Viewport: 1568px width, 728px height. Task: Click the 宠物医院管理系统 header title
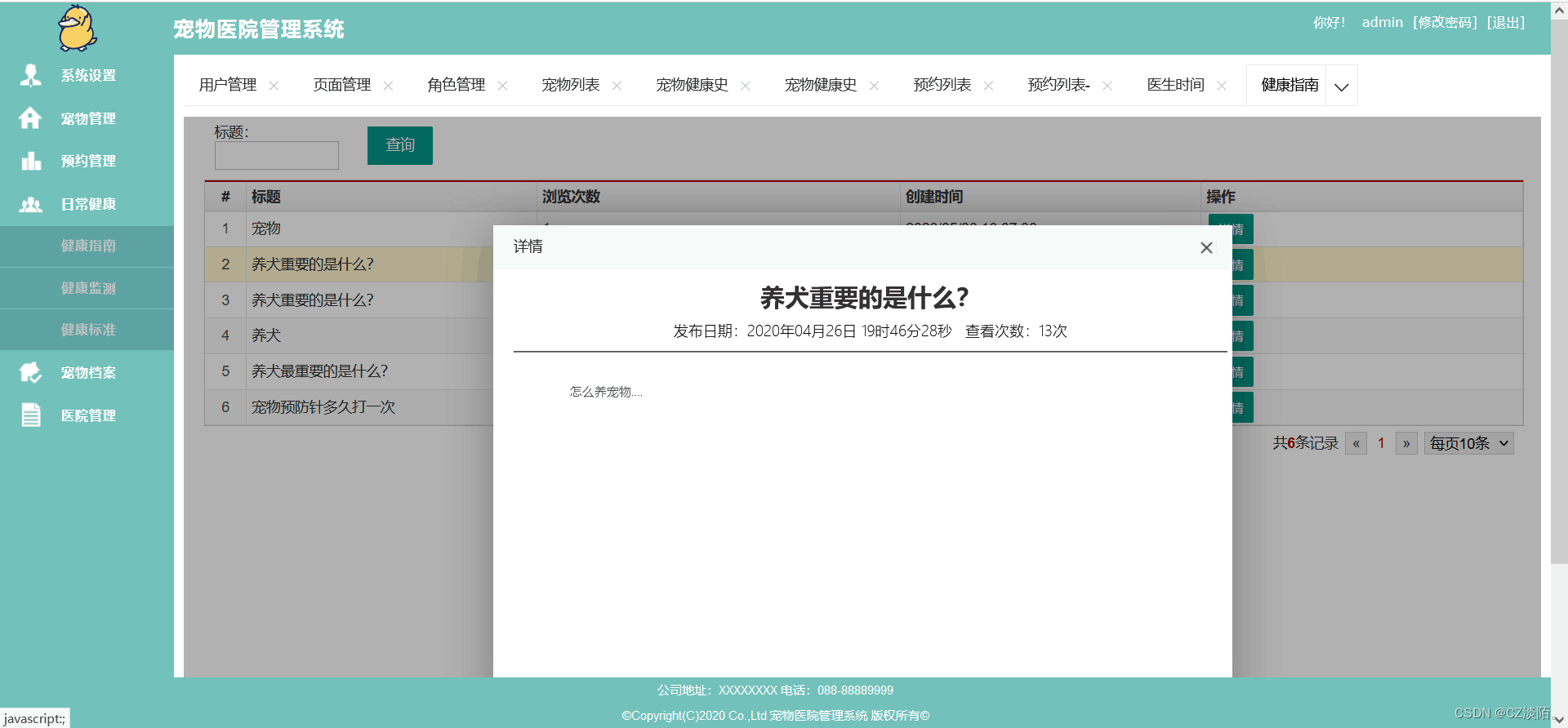[x=259, y=29]
